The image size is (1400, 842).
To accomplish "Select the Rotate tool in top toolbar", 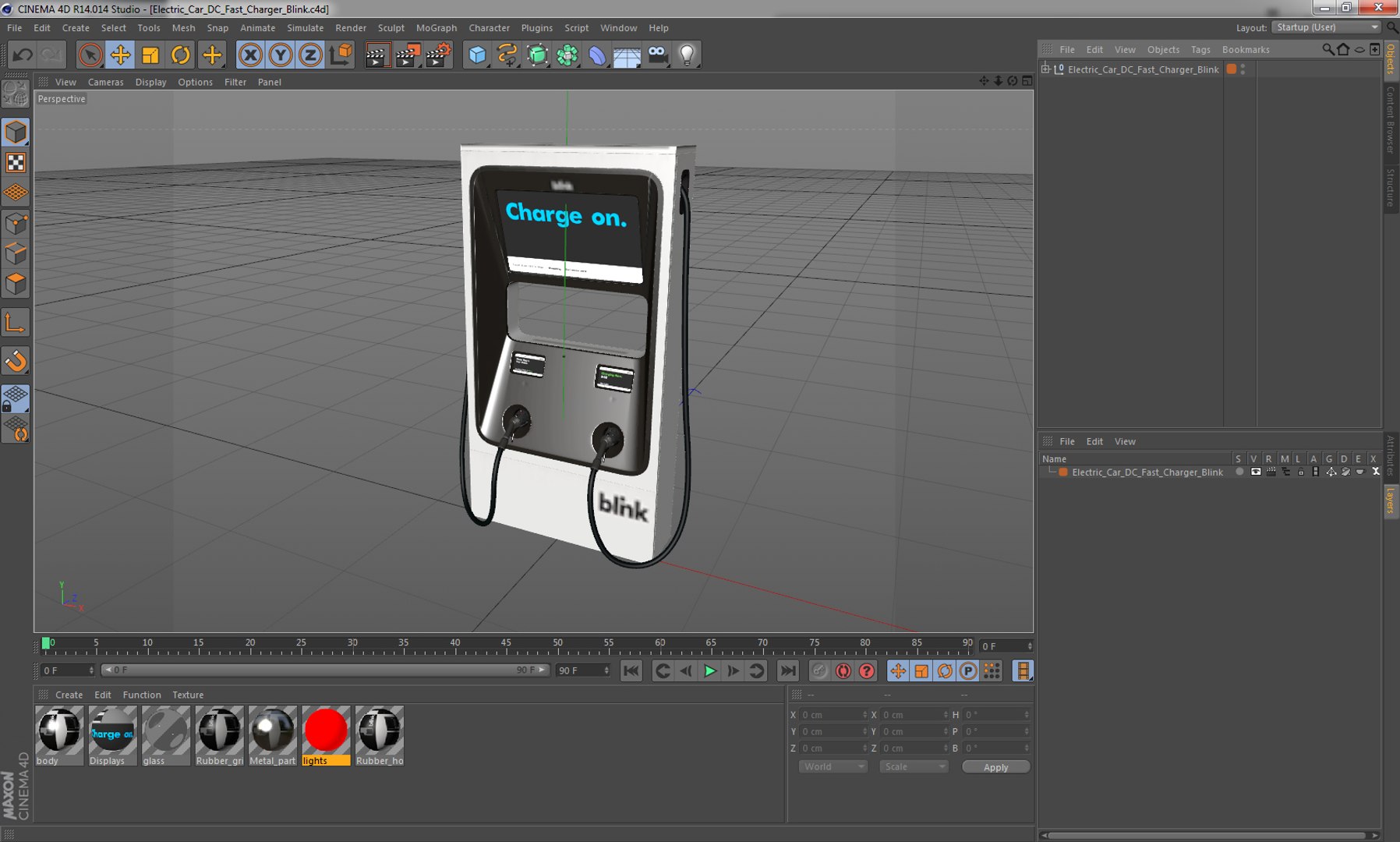I will pos(181,55).
